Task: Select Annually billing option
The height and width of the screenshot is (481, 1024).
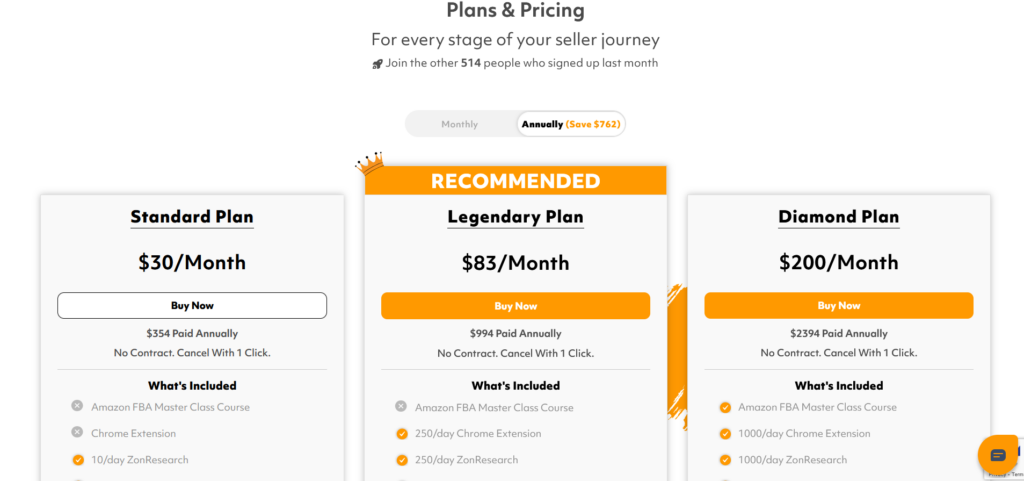Action: coord(571,124)
